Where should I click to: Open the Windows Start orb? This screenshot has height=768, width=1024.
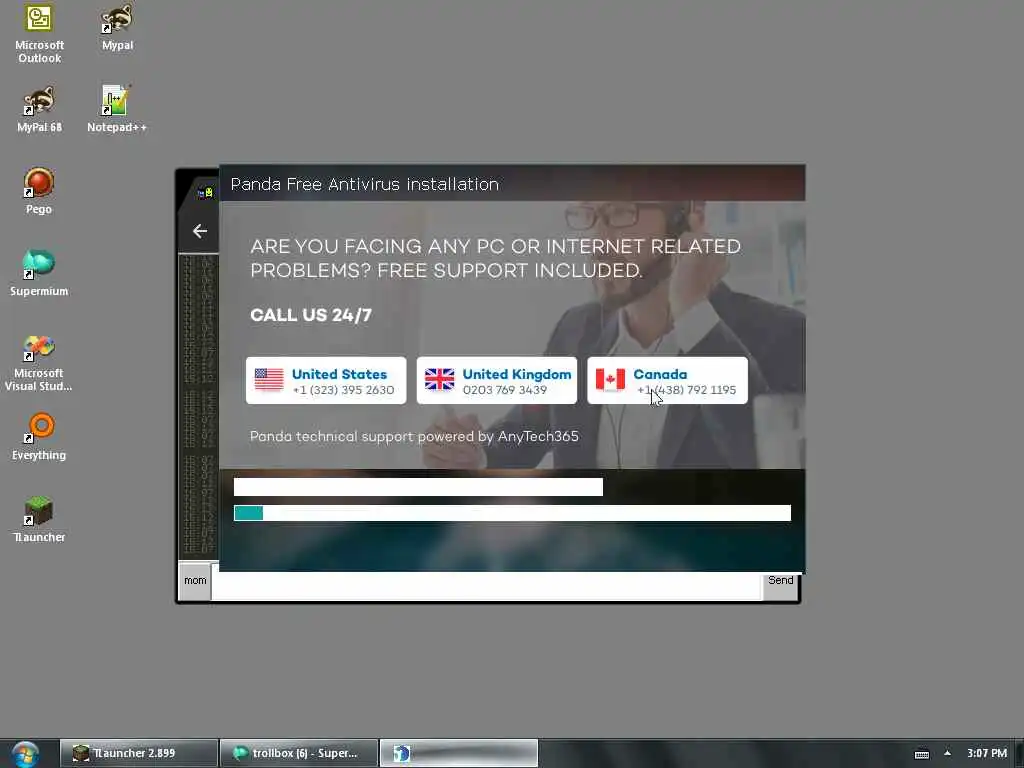(x=25, y=754)
